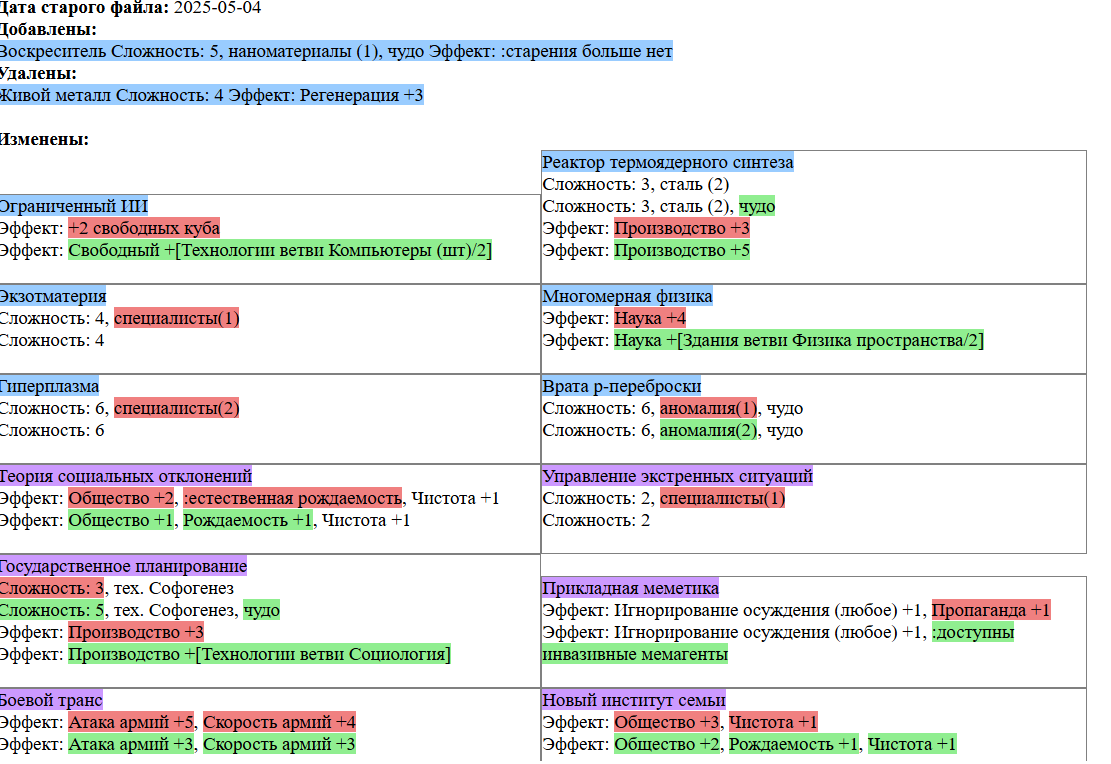The height and width of the screenshot is (764, 1111).
Task: Select the red 'Общество +2' value
Action: tap(121, 498)
